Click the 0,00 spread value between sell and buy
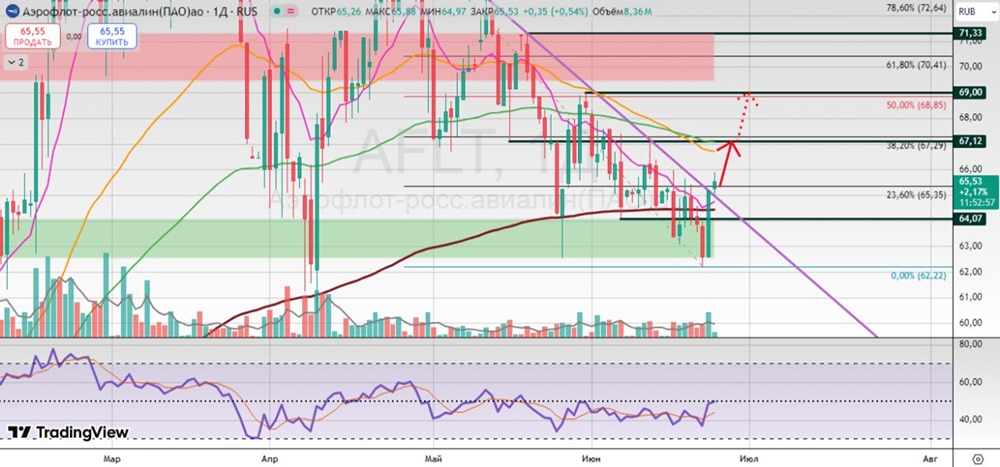 point(73,37)
